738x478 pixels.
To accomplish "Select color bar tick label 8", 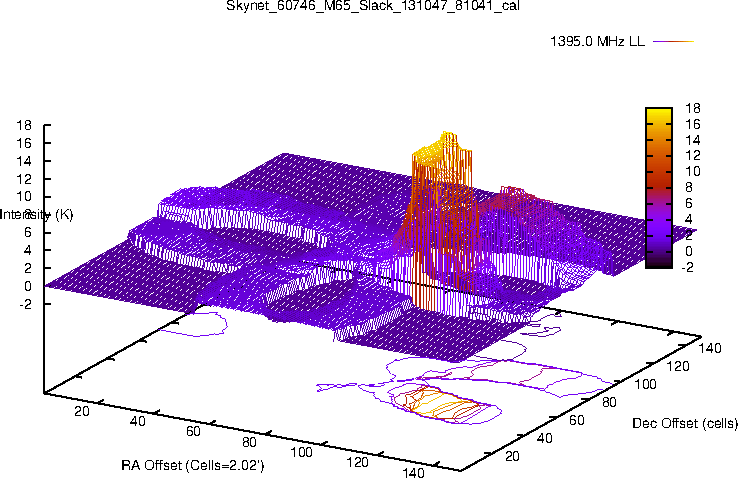I will pyautogui.click(x=689, y=188).
